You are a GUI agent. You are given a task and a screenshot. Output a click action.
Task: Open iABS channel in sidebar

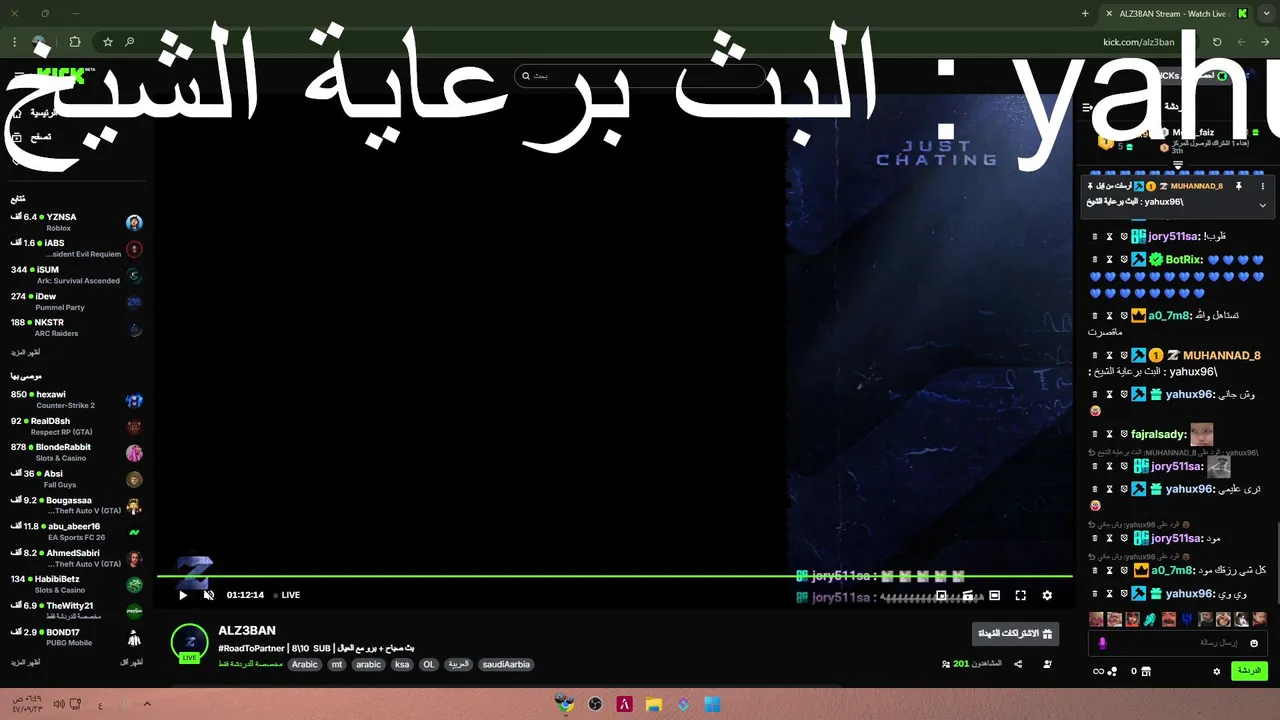coord(76,248)
